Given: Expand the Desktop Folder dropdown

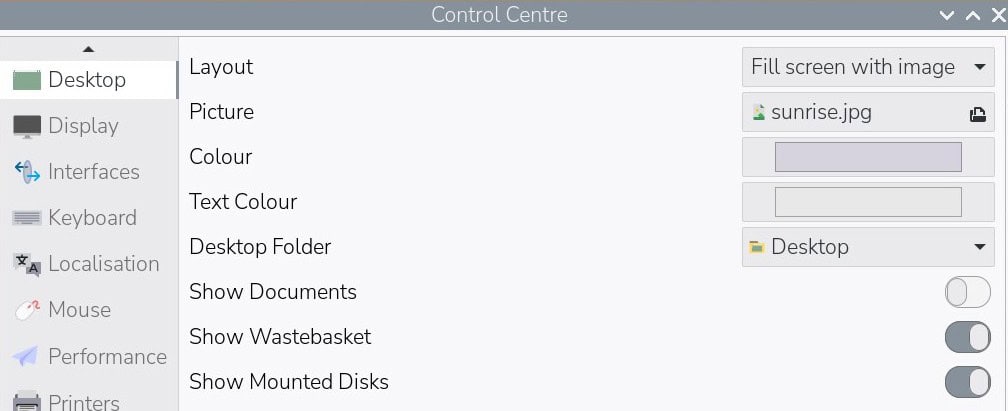Looking at the screenshot, I should tap(868, 247).
